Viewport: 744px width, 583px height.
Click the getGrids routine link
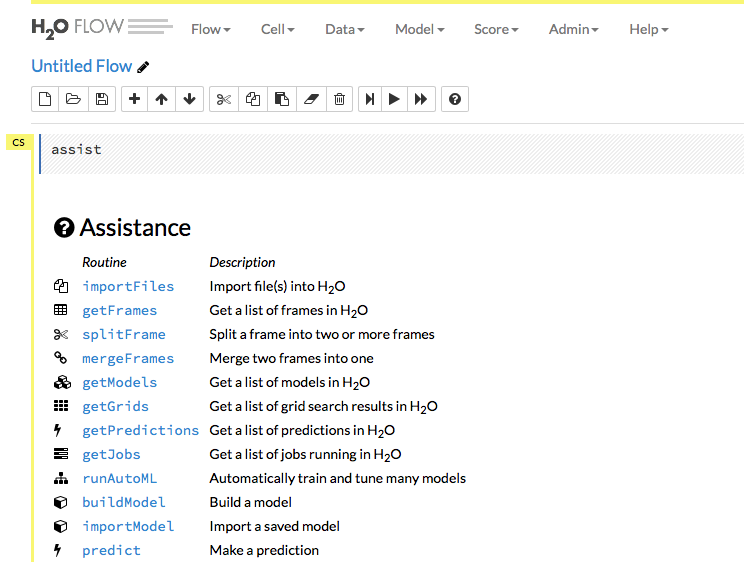pyautogui.click(x=115, y=407)
